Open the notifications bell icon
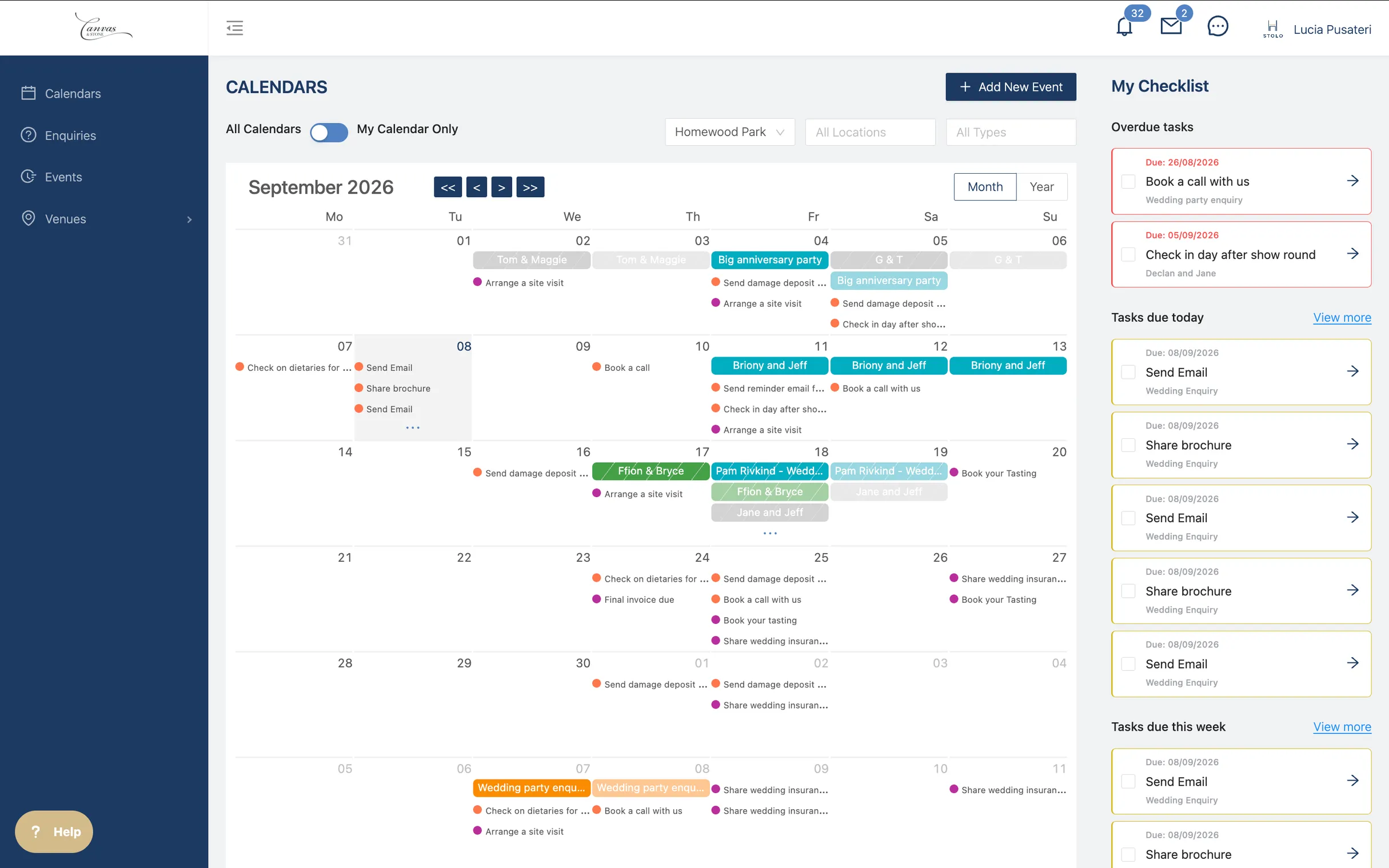 click(1124, 27)
